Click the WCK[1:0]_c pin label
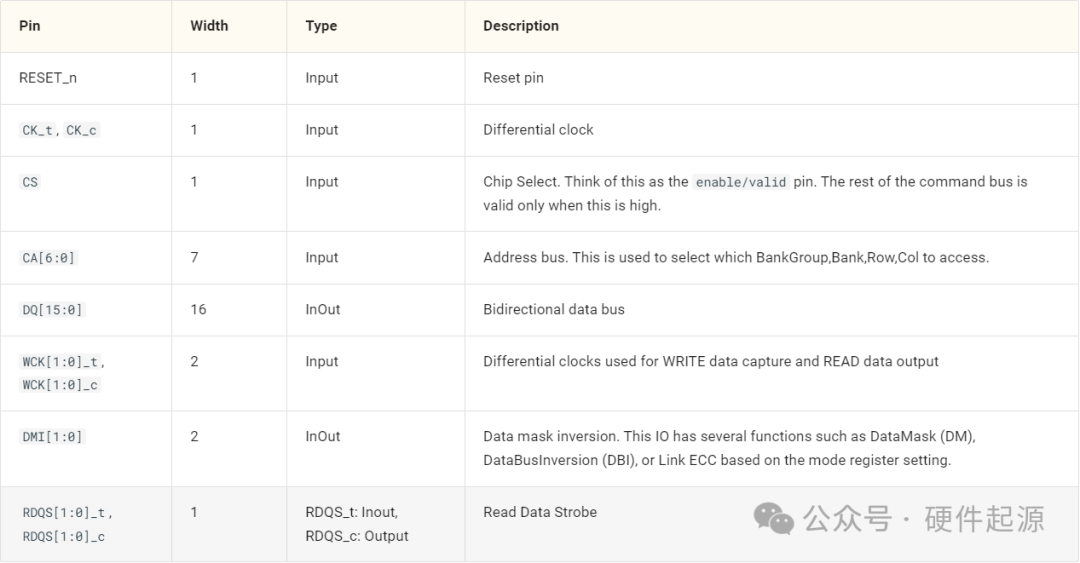 coord(61,385)
